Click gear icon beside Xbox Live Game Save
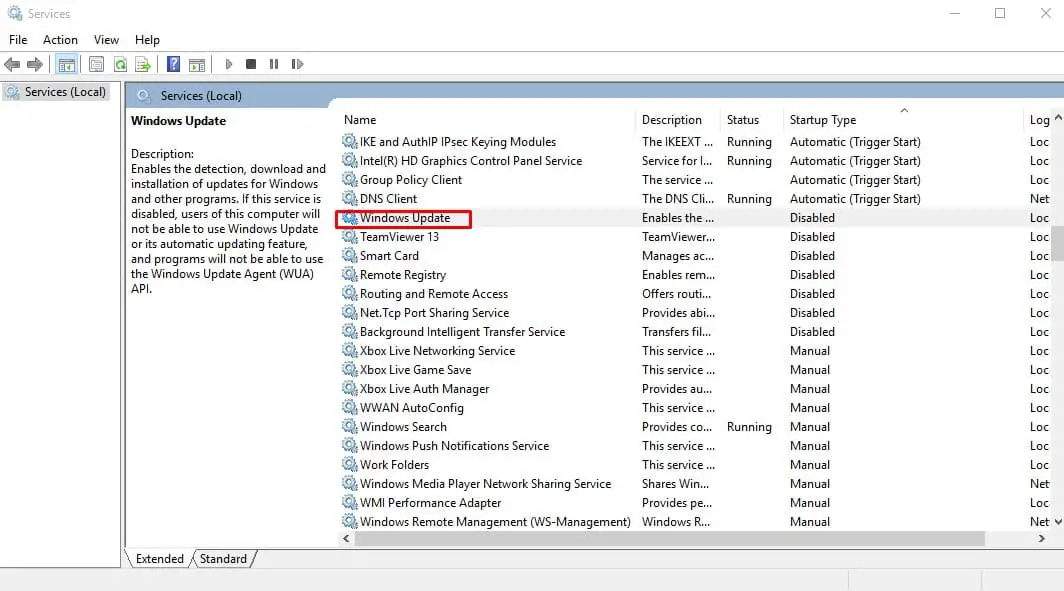Image resolution: width=1064 pixels, height=591 pixels. point(349,369)
